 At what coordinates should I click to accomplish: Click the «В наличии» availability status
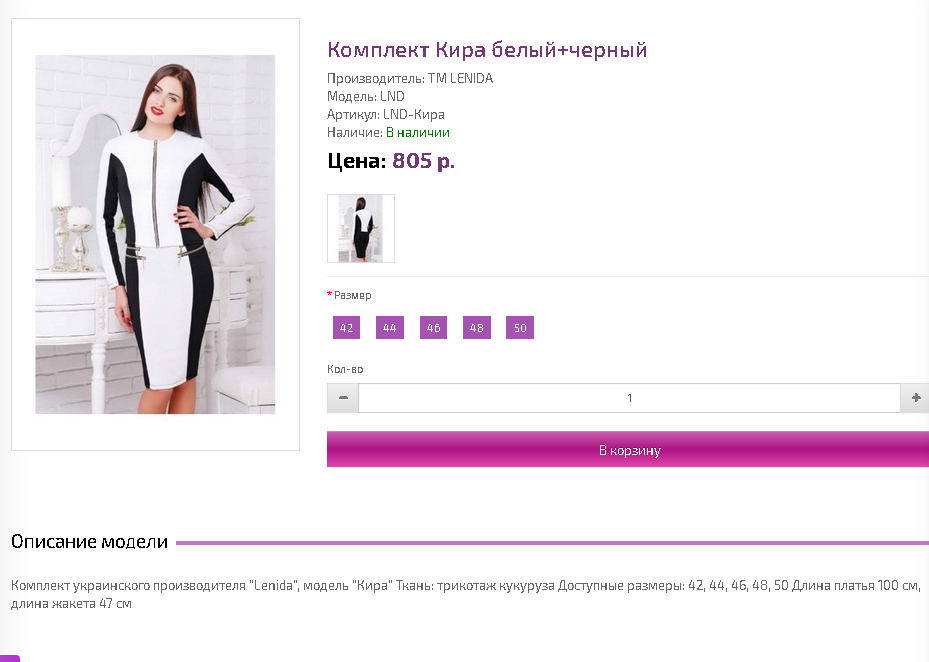click(418, 132)
